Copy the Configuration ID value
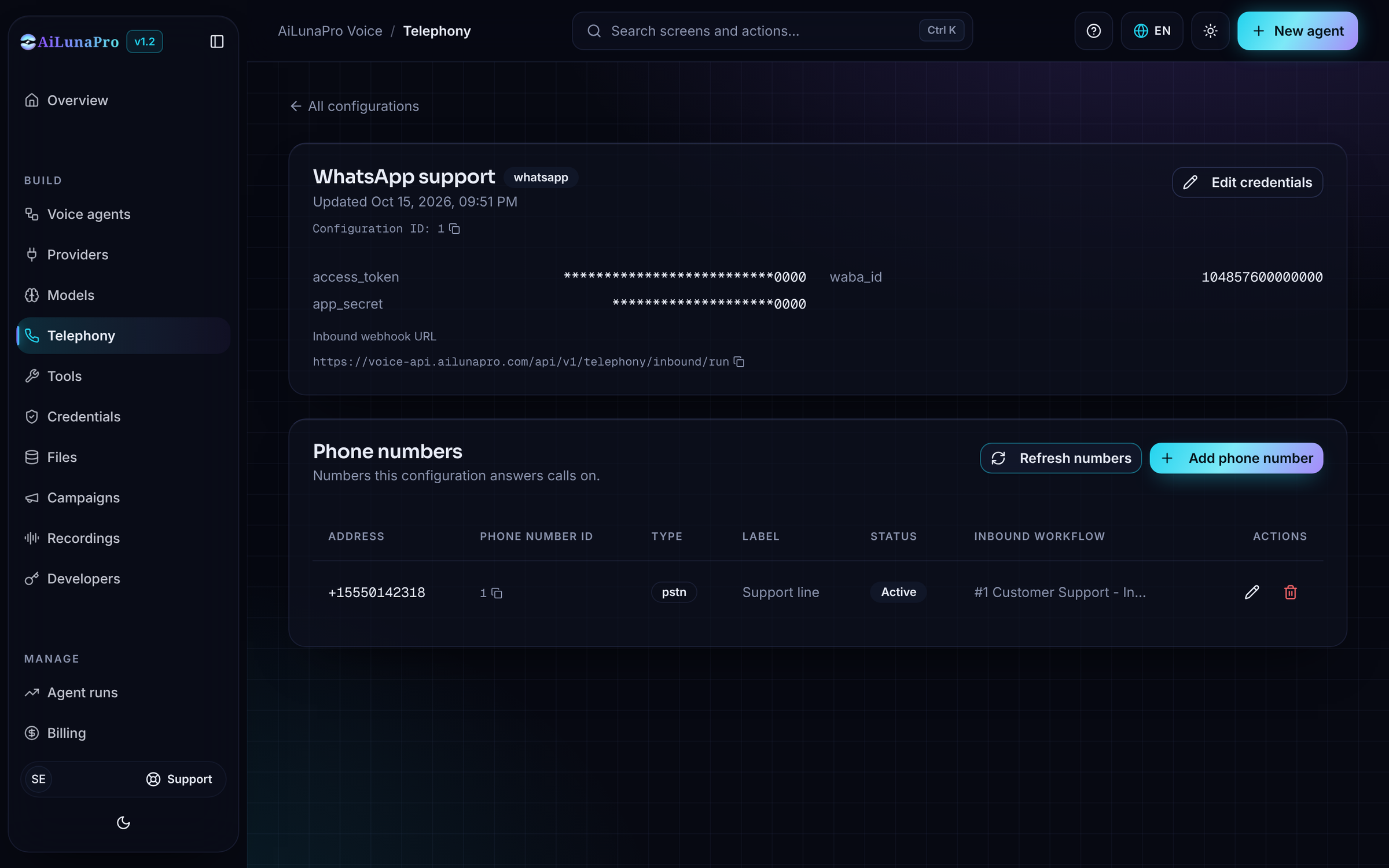This screenshot has width=1389, height=868. [455, 229]
